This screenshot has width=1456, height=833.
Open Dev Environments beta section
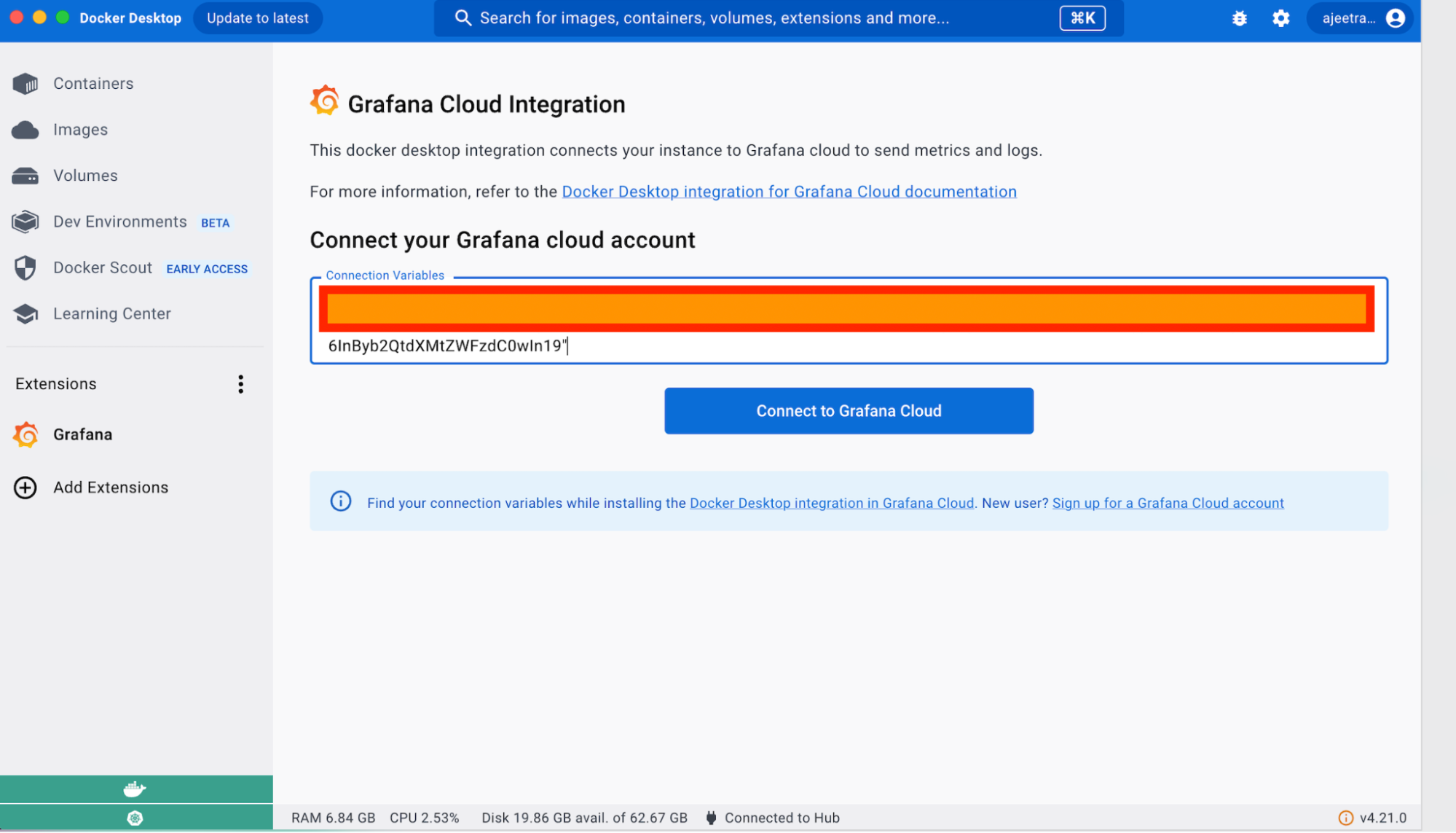tap(119, 222)
